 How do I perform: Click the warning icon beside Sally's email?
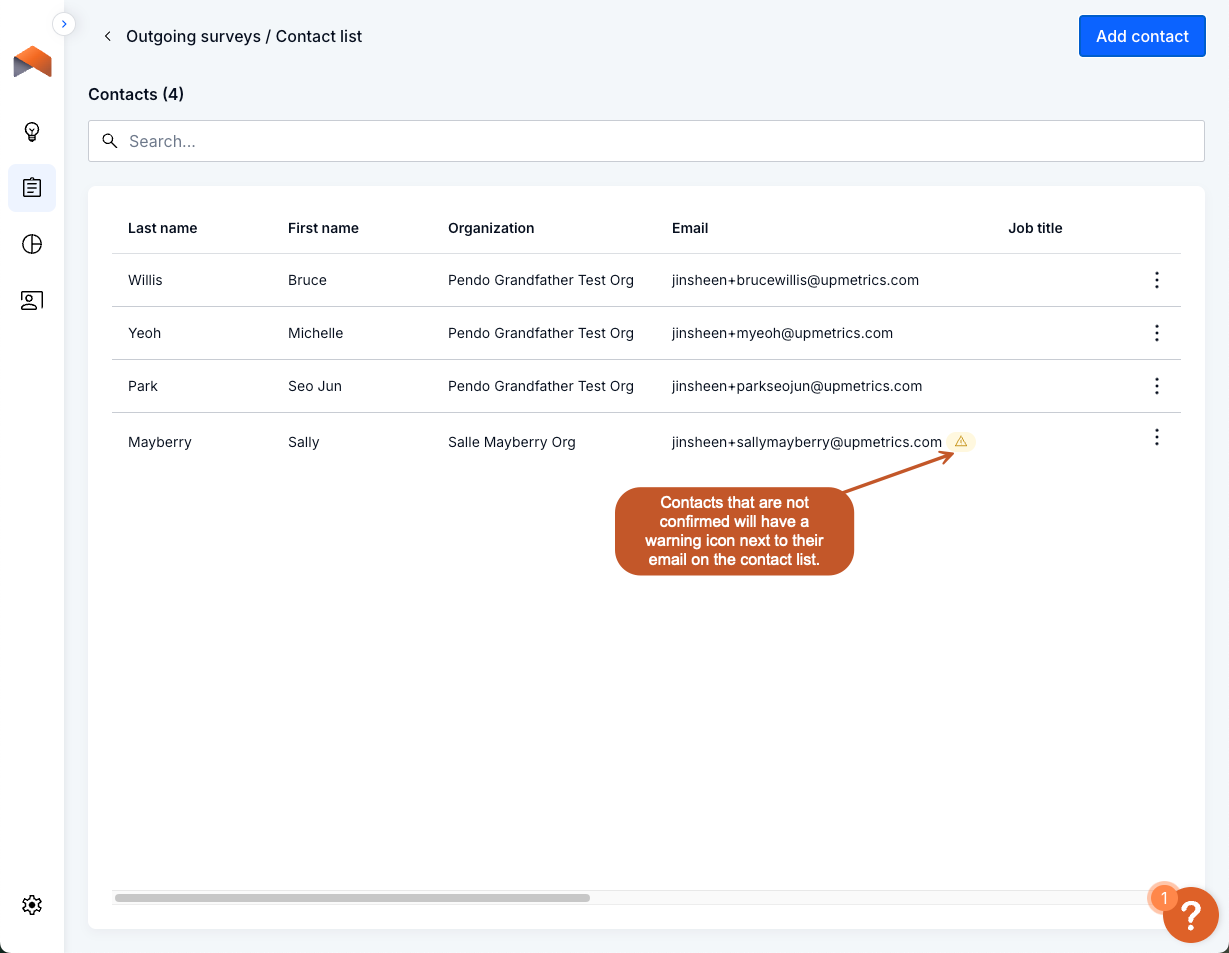[961, 441]
